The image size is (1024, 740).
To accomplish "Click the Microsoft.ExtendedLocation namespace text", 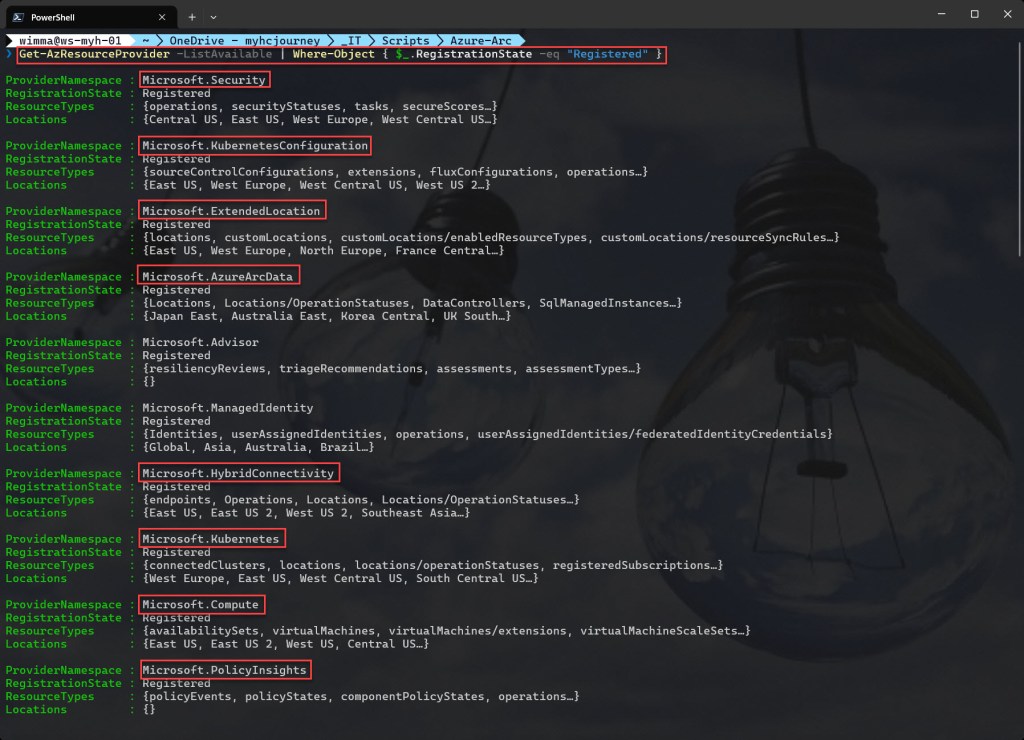I will click(x=231, y=211).
